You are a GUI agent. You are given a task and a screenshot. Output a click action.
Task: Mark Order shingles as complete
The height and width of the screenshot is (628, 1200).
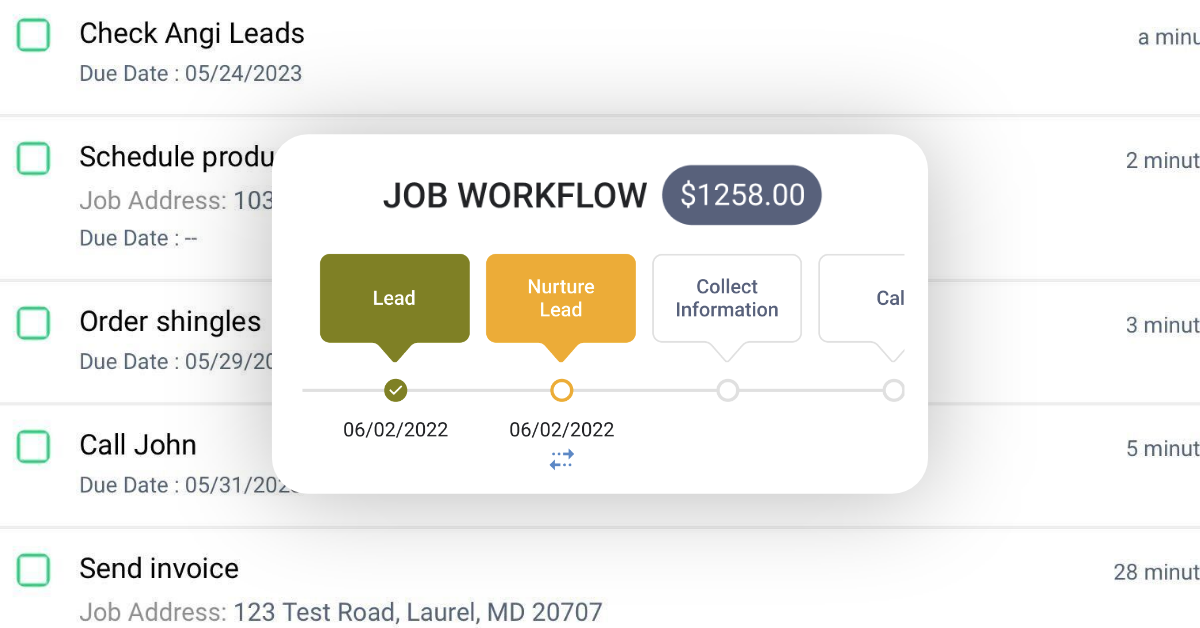(x=35, y=323)
